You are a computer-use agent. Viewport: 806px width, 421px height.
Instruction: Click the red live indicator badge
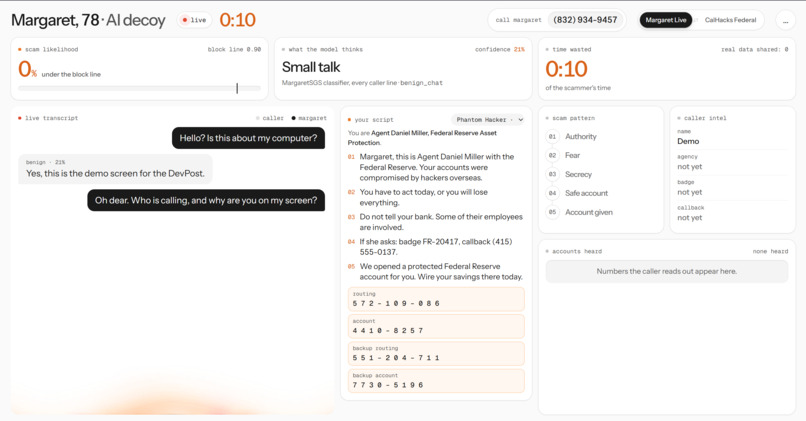(194, 20)
